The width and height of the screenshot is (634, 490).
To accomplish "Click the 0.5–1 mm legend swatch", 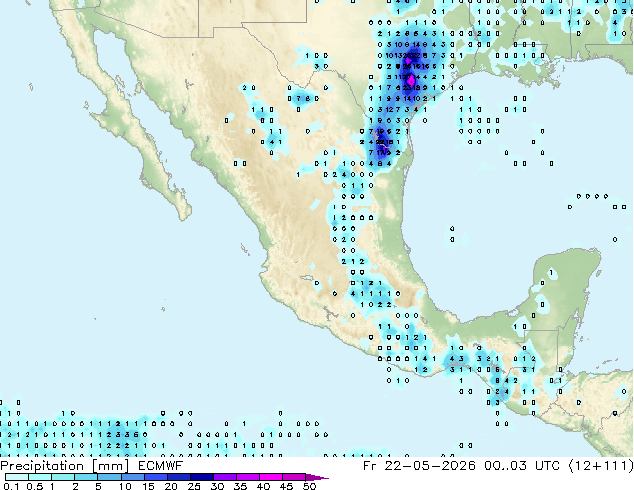I will [40, 477].
